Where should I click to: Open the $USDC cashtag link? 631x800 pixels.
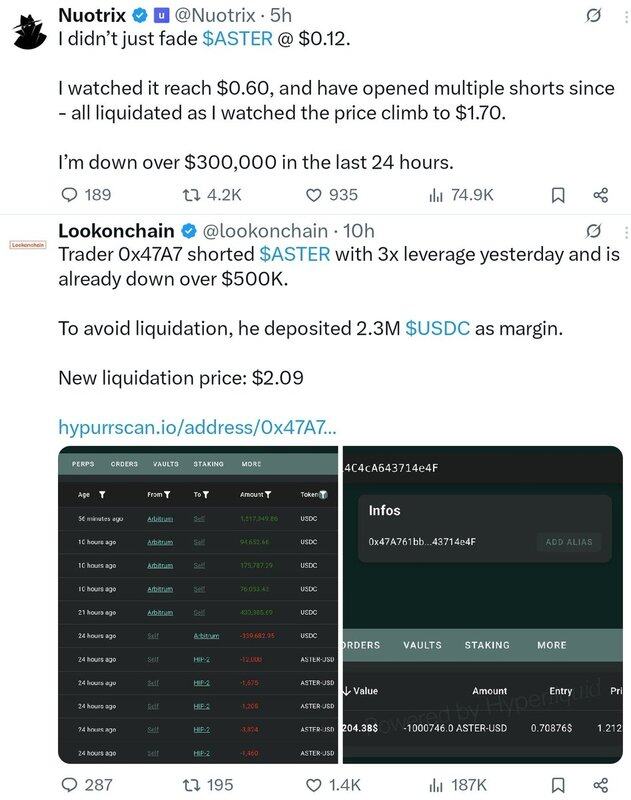(437, 328)
